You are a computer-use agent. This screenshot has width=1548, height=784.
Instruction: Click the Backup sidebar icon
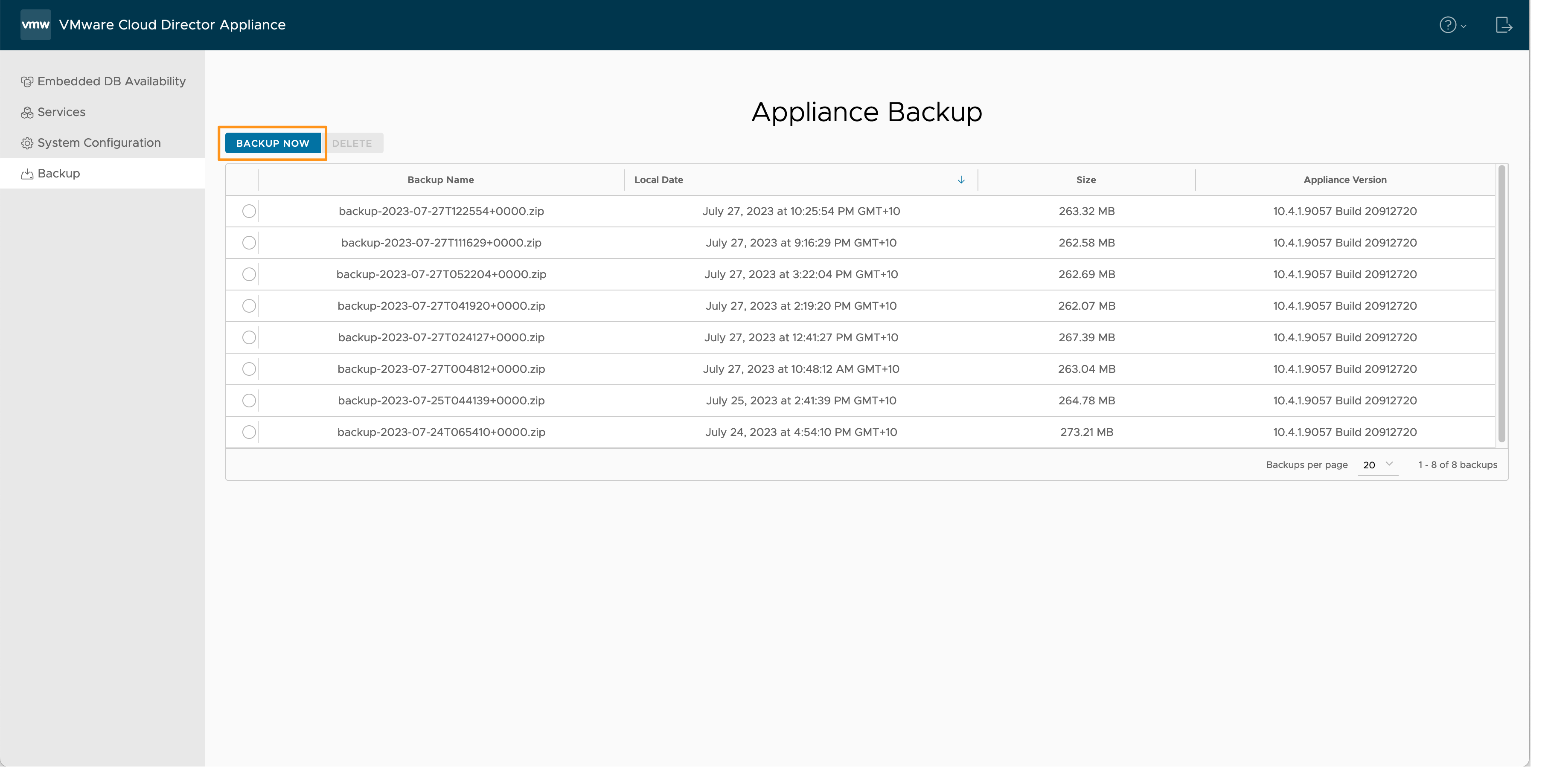(27, 174)
